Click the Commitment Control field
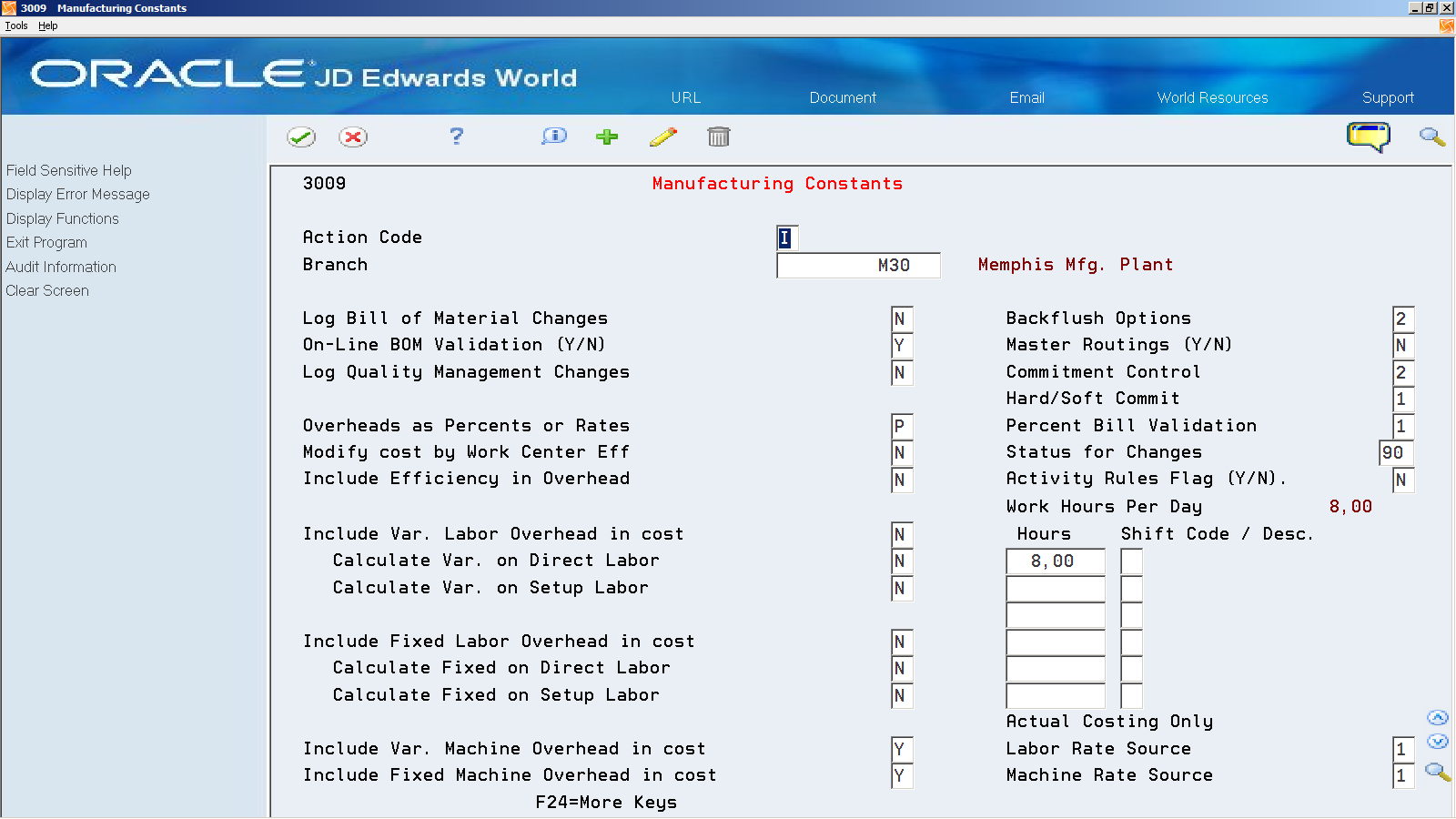 tap(1403, 372)
